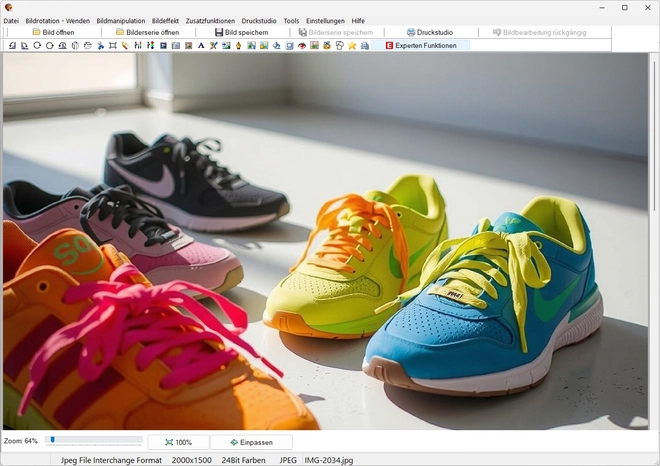660x466 pixels.
Task: Open the Zusatzfunktionen menu
Action: point(210,20)
